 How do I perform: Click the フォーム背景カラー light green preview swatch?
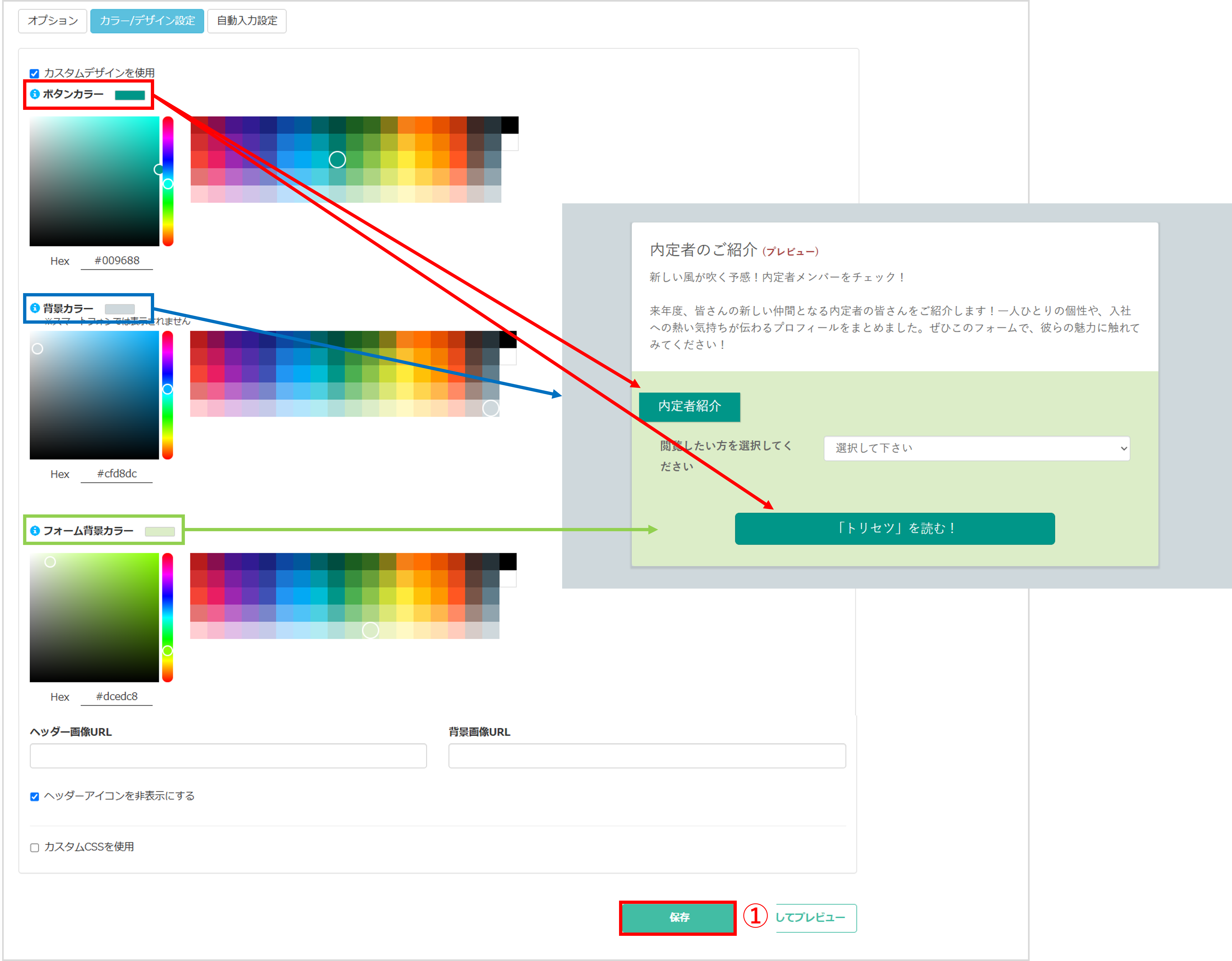pyautogui.click(x=160, y=531)
